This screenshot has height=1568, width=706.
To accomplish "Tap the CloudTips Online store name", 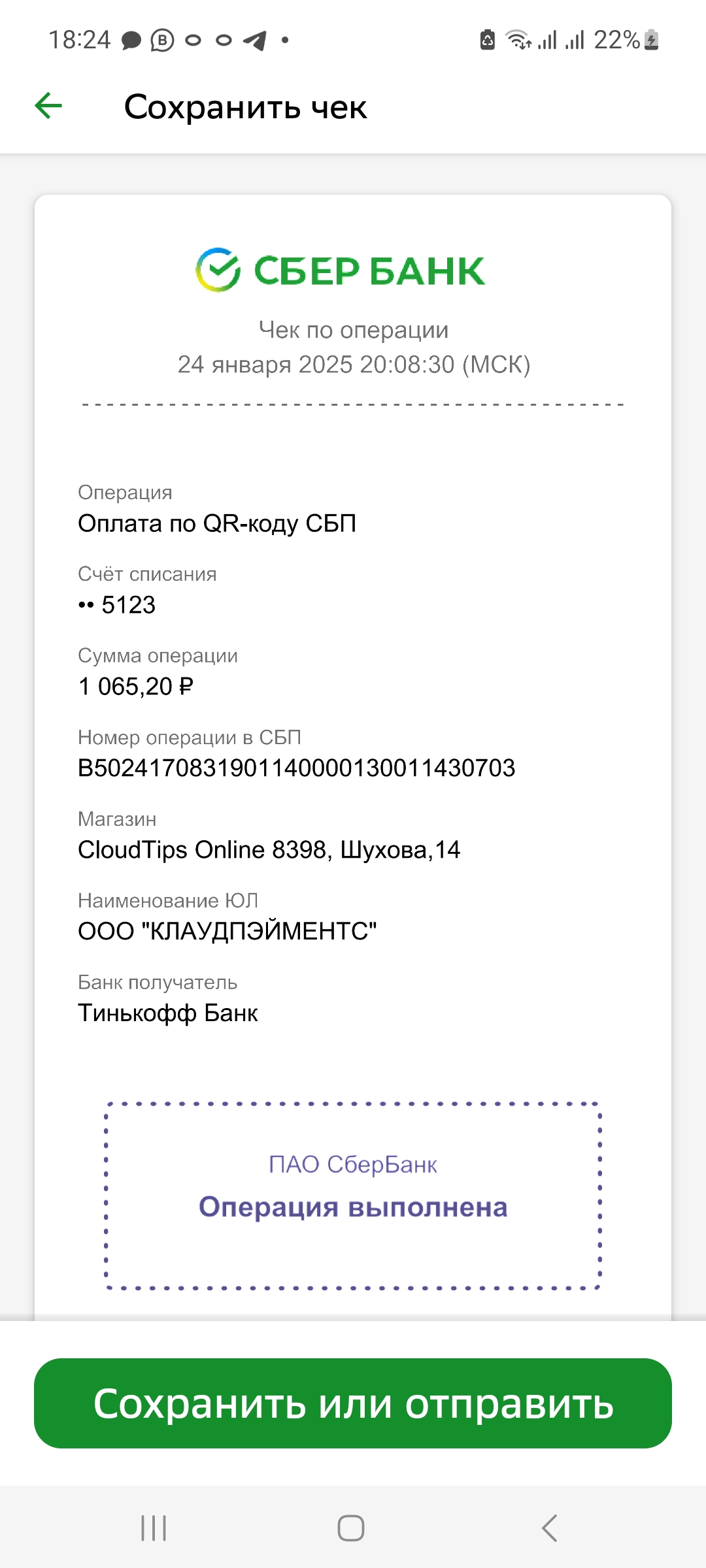I will [x=269, y=849].
